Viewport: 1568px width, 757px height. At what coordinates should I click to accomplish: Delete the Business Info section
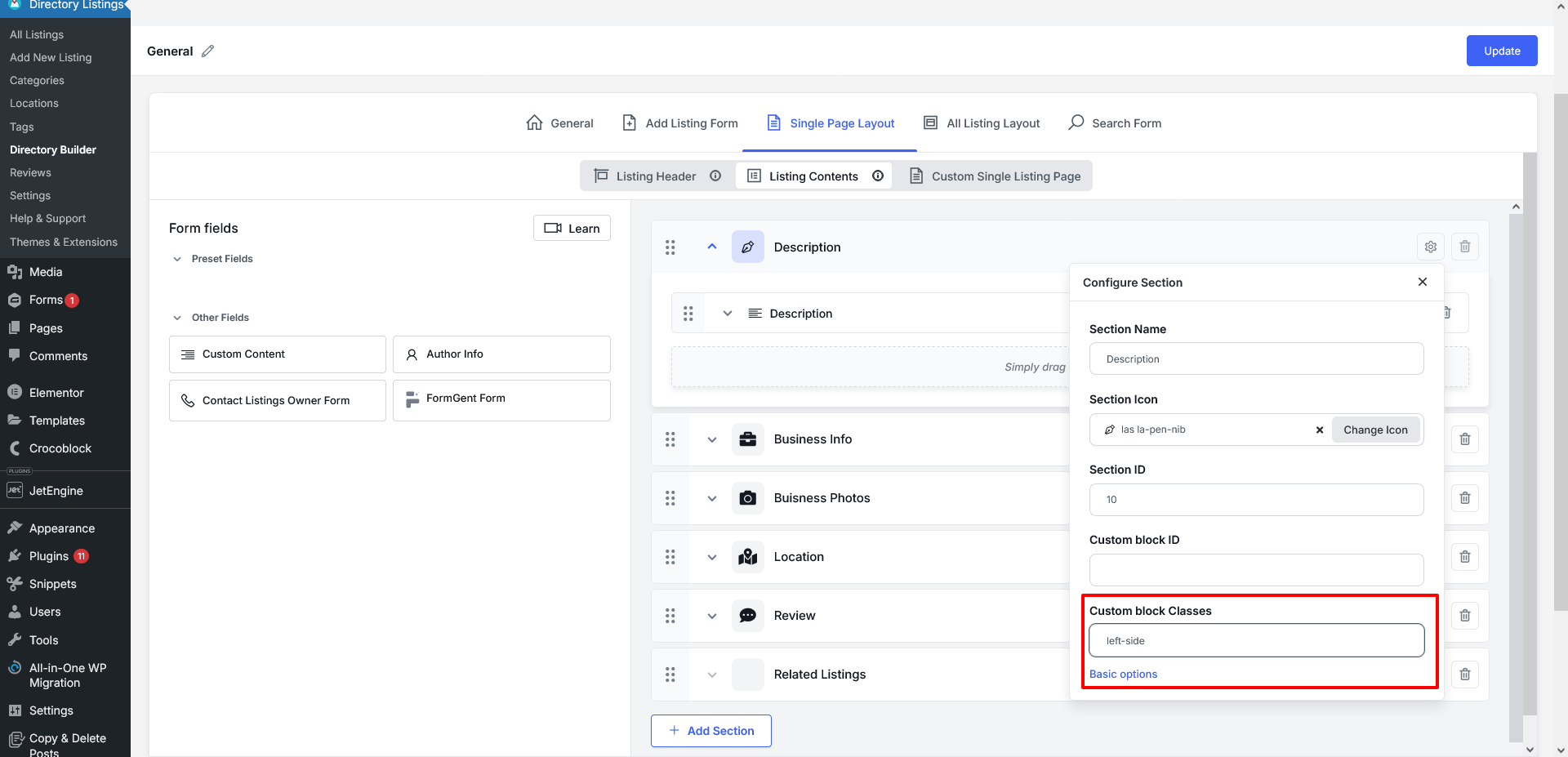point(1464,439)
